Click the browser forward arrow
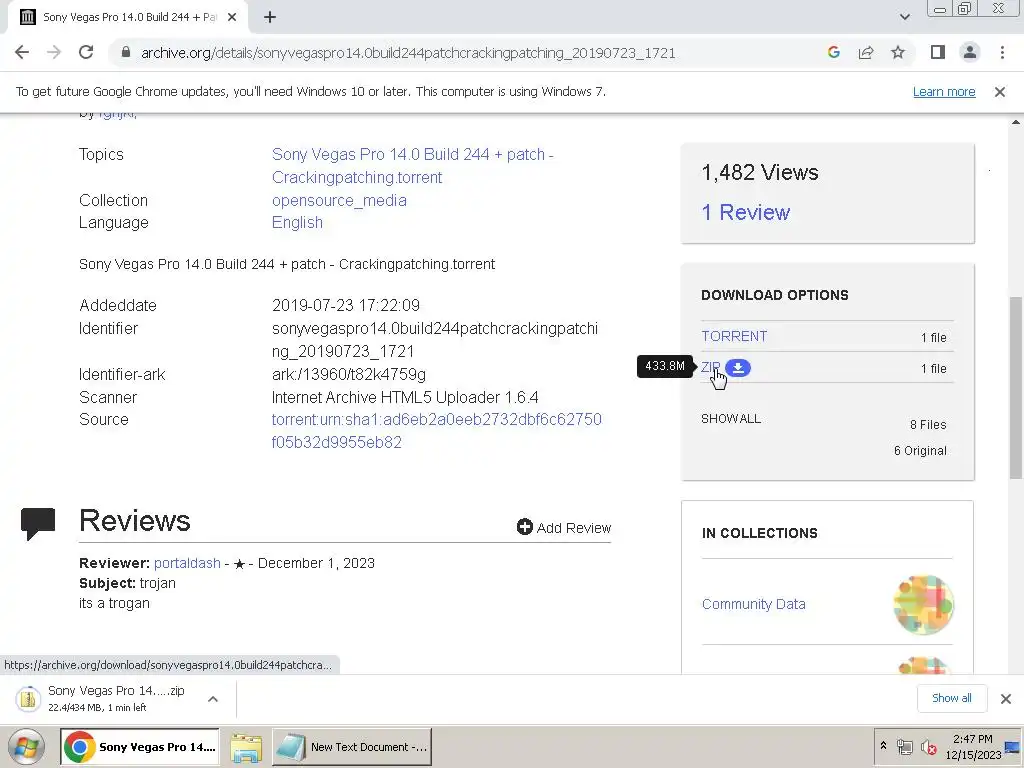 click(54, 53)
